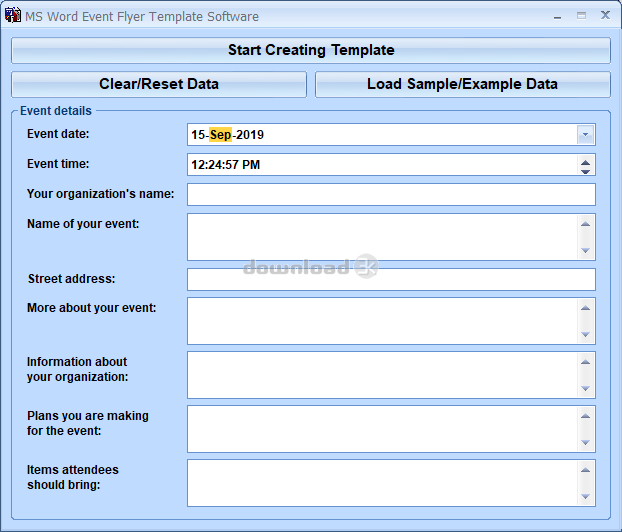622x532 pixels.
Task: Click Plans you are making textbox
Action: (380, 429)
